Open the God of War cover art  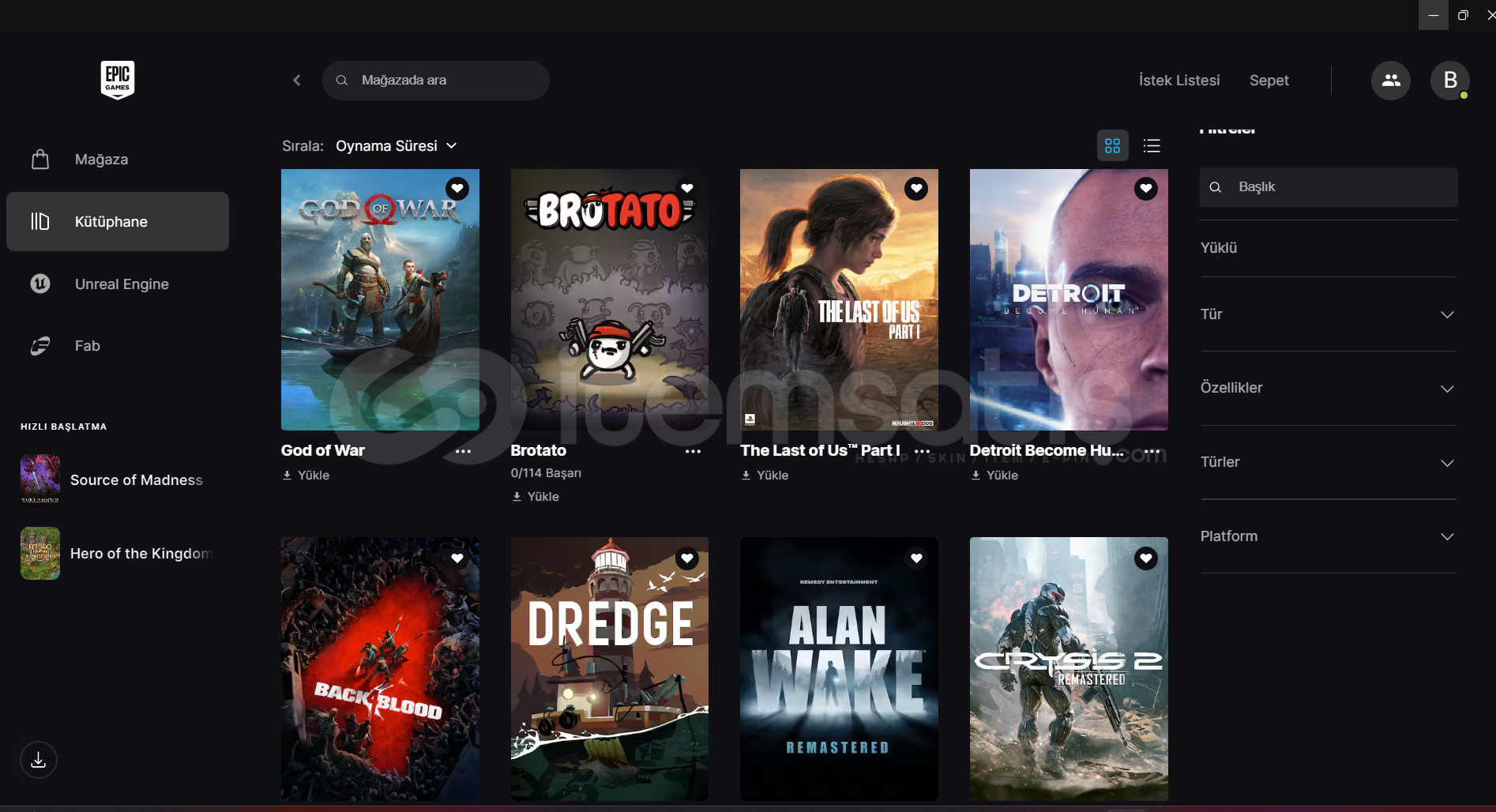pos(380,299)
